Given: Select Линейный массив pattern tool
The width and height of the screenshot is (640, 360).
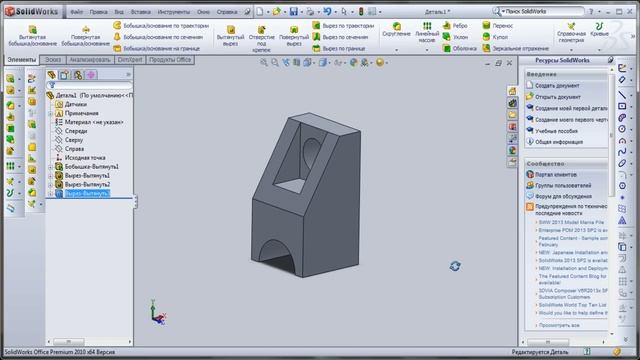Looking at the screenshot, I should (x=427, y=32).
